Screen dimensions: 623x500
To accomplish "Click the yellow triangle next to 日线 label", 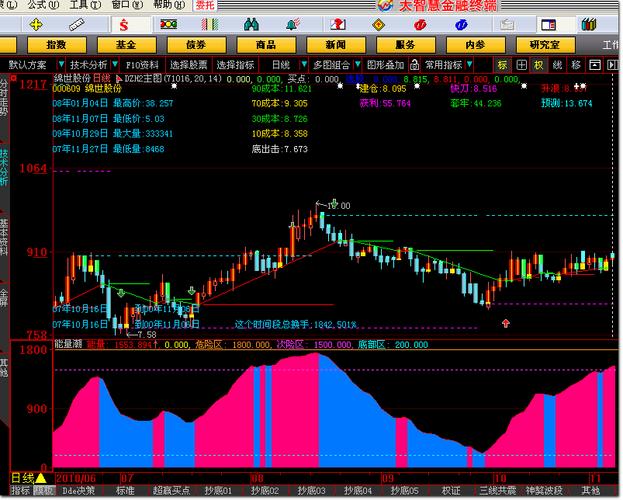I will [42, 478].
